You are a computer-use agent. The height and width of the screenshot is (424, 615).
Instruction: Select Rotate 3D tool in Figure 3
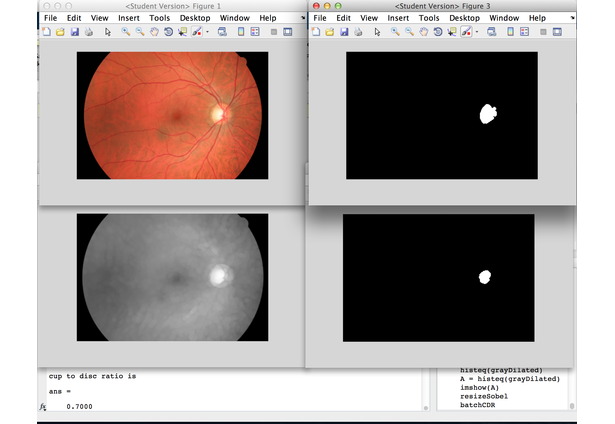[438, 32]
